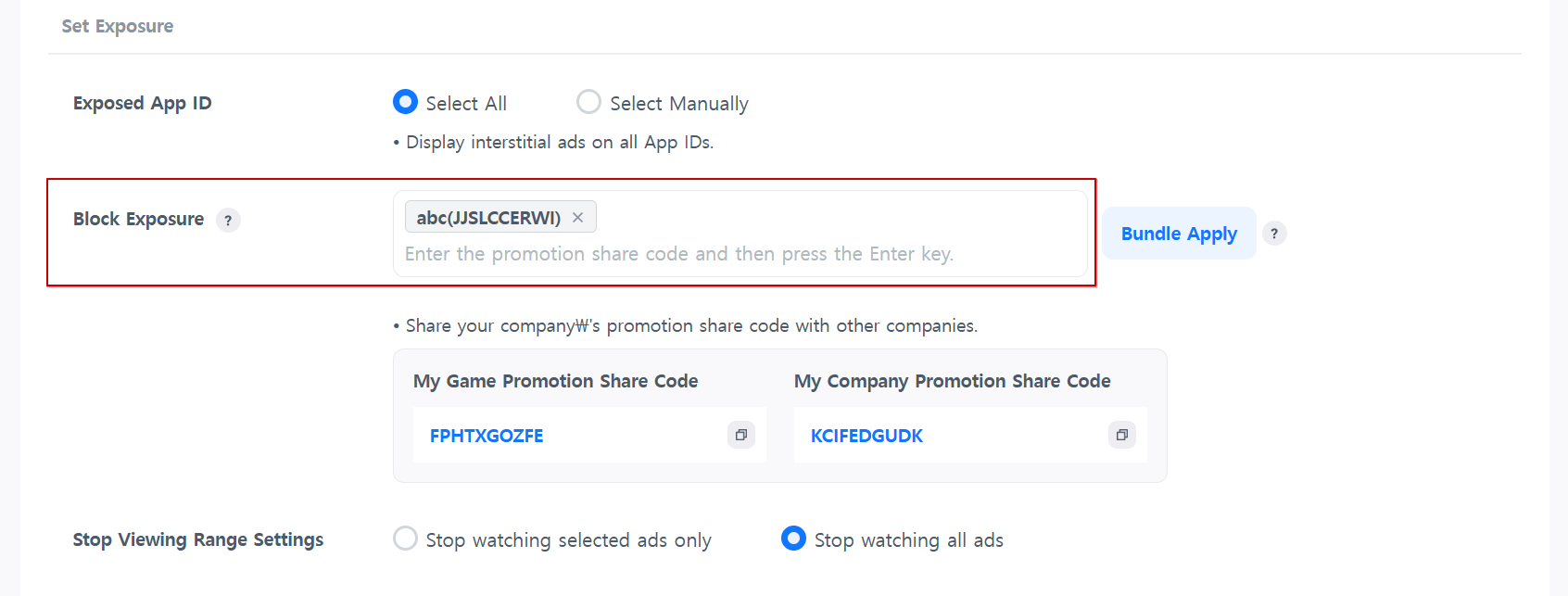1568x596 pixels.
Task: Click the My Company Promotion Share Code heading
Action: tap(952, 381)
